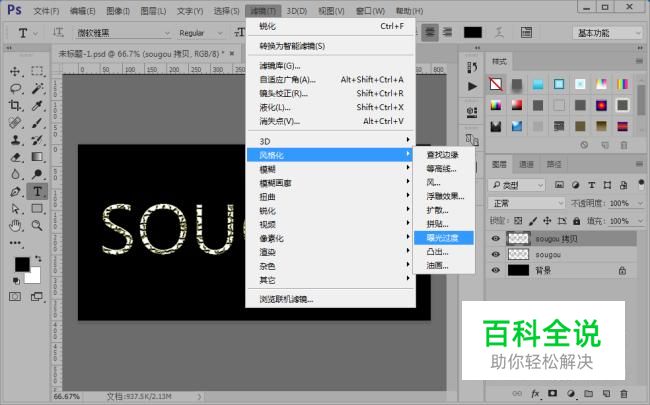The image size is (650, 405).
Task: Select the Eraser tool
Action: pos(15,157)
